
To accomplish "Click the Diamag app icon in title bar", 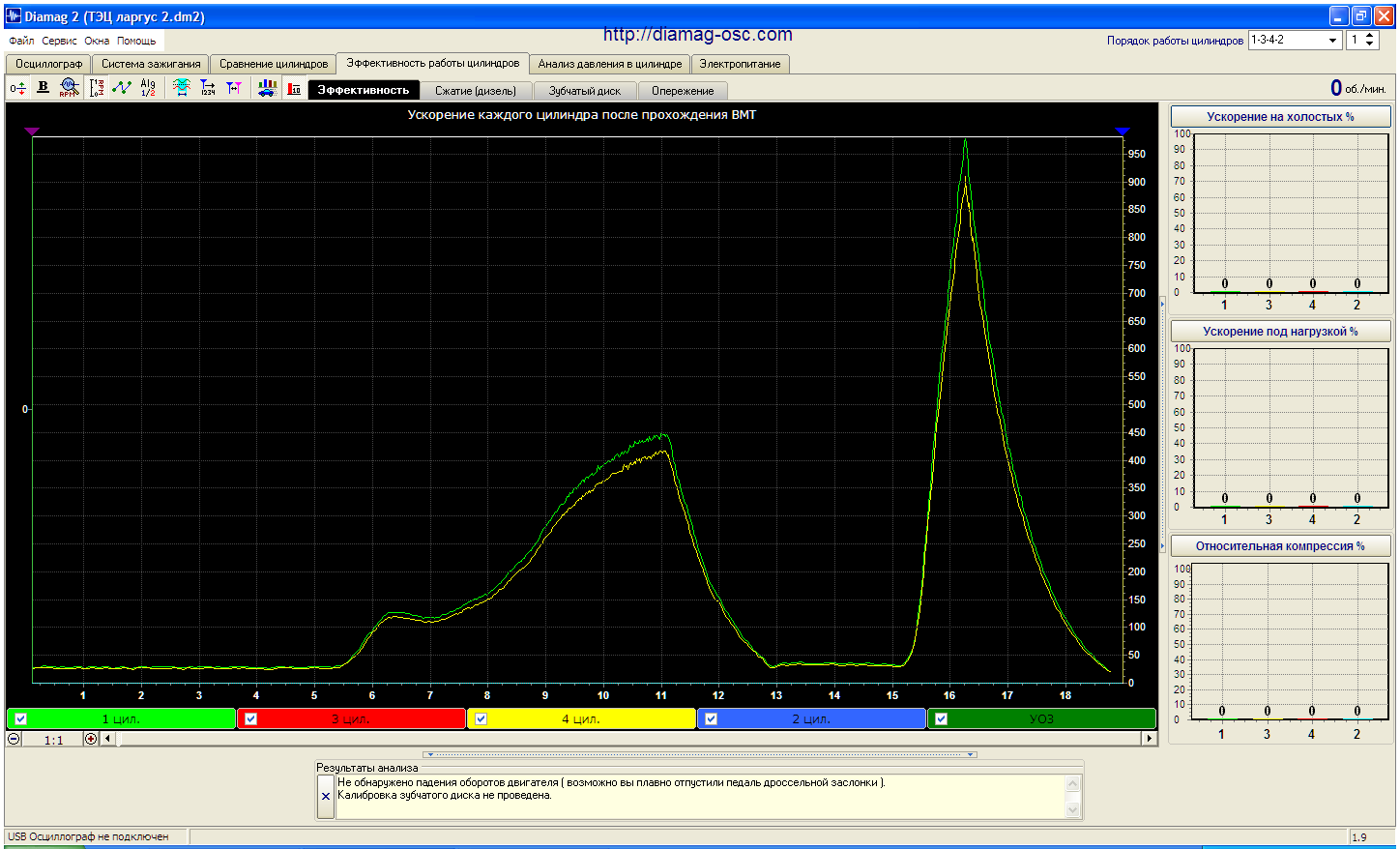I will pyautogui.click(x=14, y=16).
